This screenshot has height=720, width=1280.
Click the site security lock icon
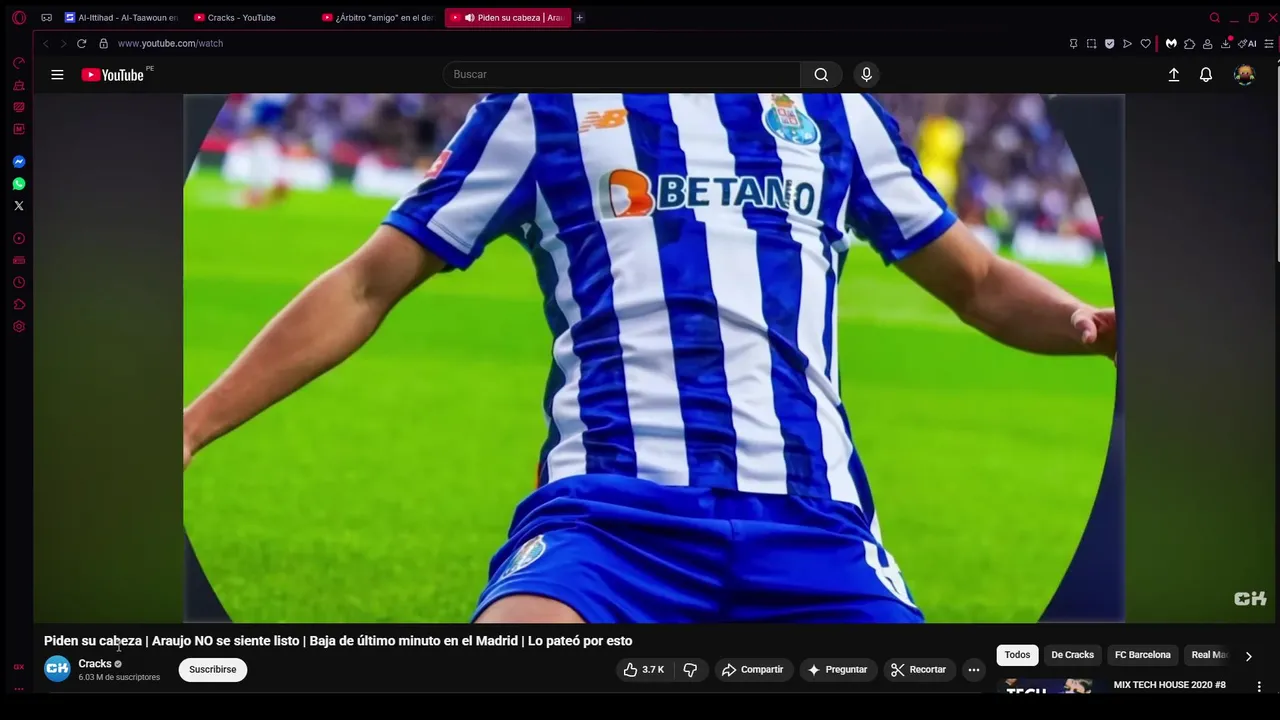pos(103,44)
